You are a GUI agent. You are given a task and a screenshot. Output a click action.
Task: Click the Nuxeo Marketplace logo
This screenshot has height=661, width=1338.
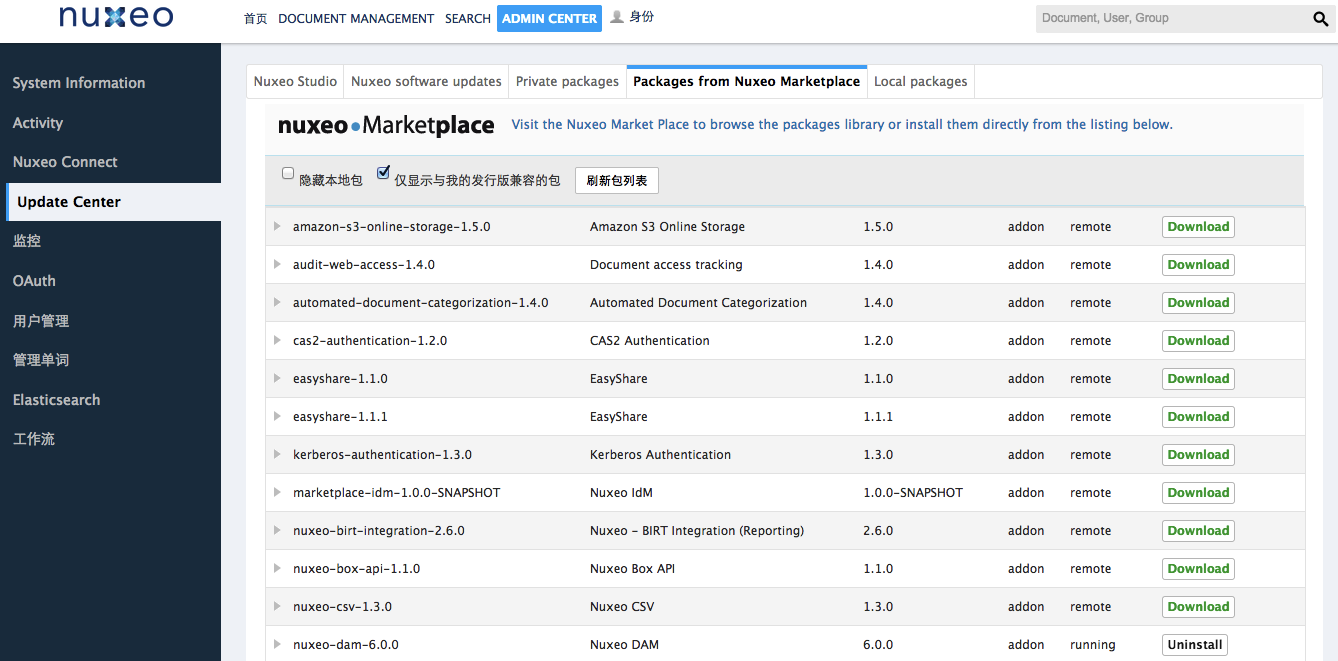(386, 125)
